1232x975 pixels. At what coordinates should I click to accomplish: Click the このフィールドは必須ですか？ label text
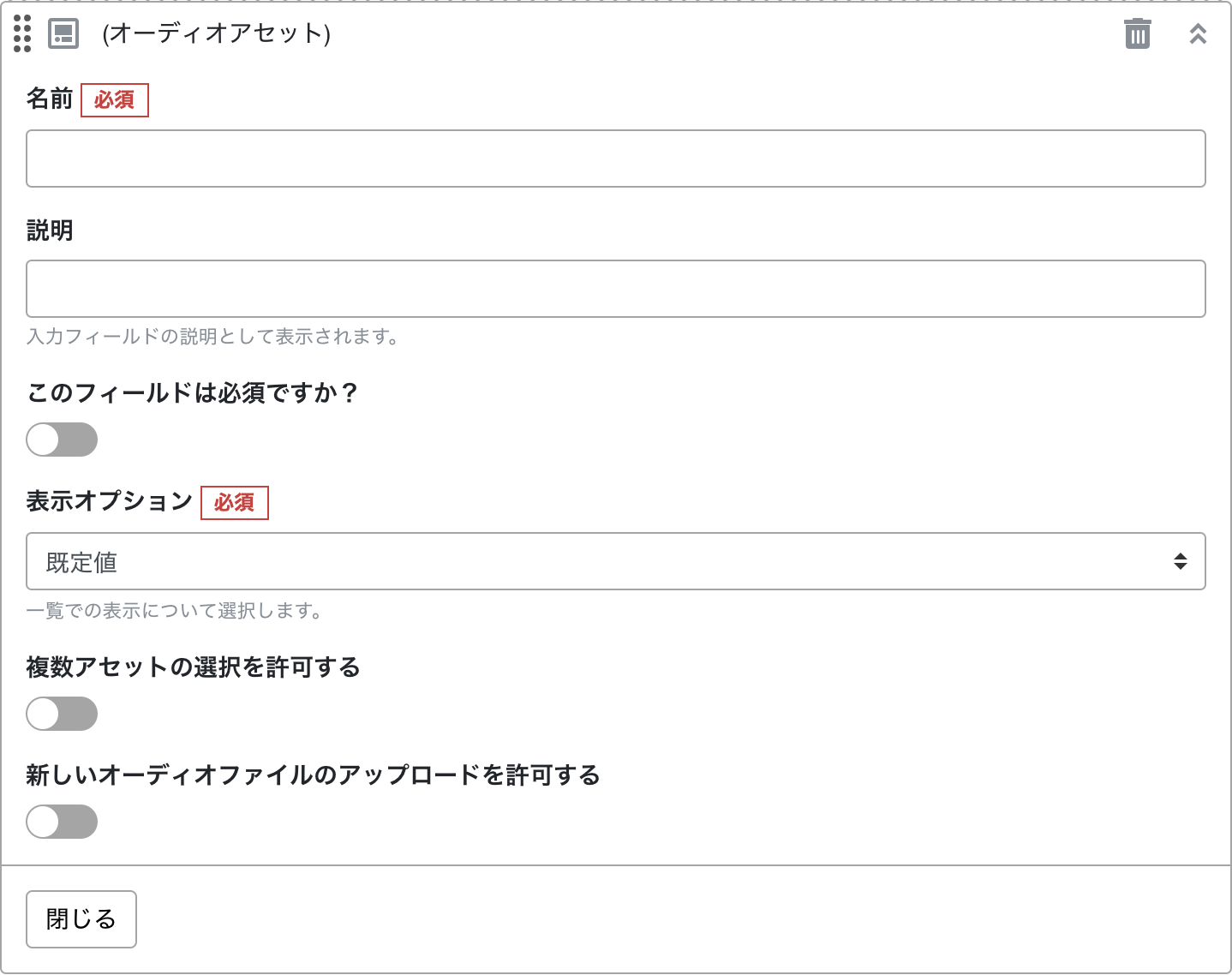(x=192, y=393)
